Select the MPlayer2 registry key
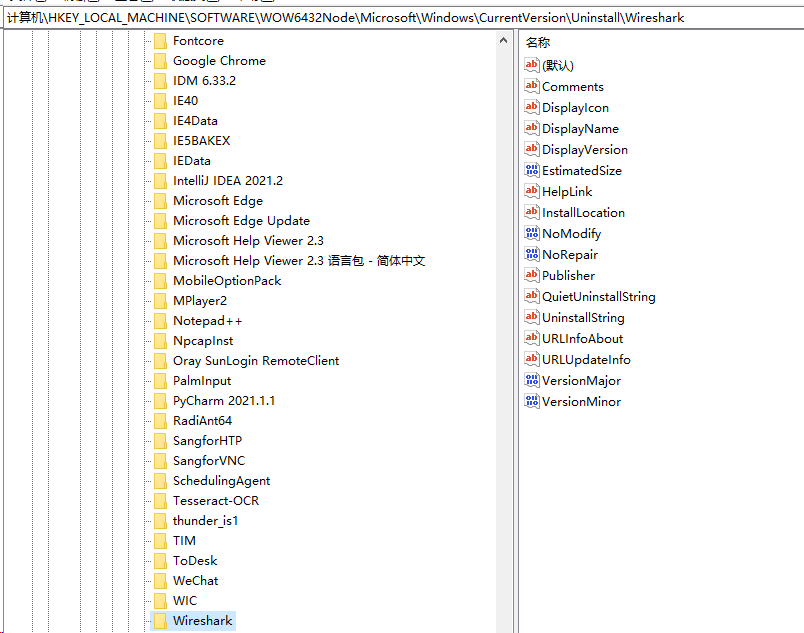Screen dimensions: 804x633 pyautogui.click(x=199, y=301)
